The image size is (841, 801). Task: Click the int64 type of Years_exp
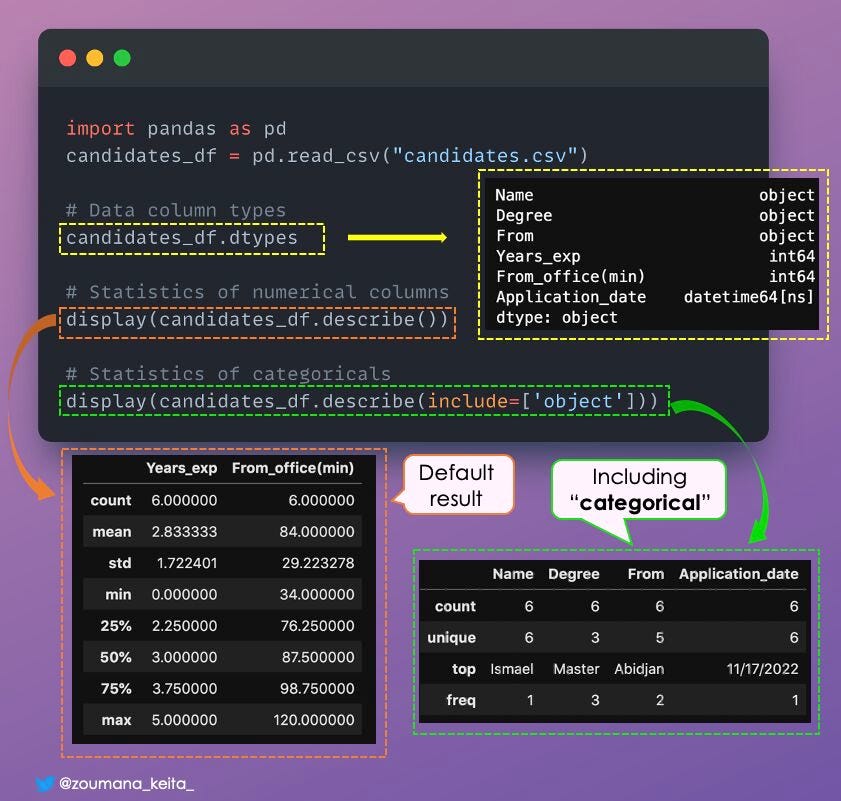point(792,256)
